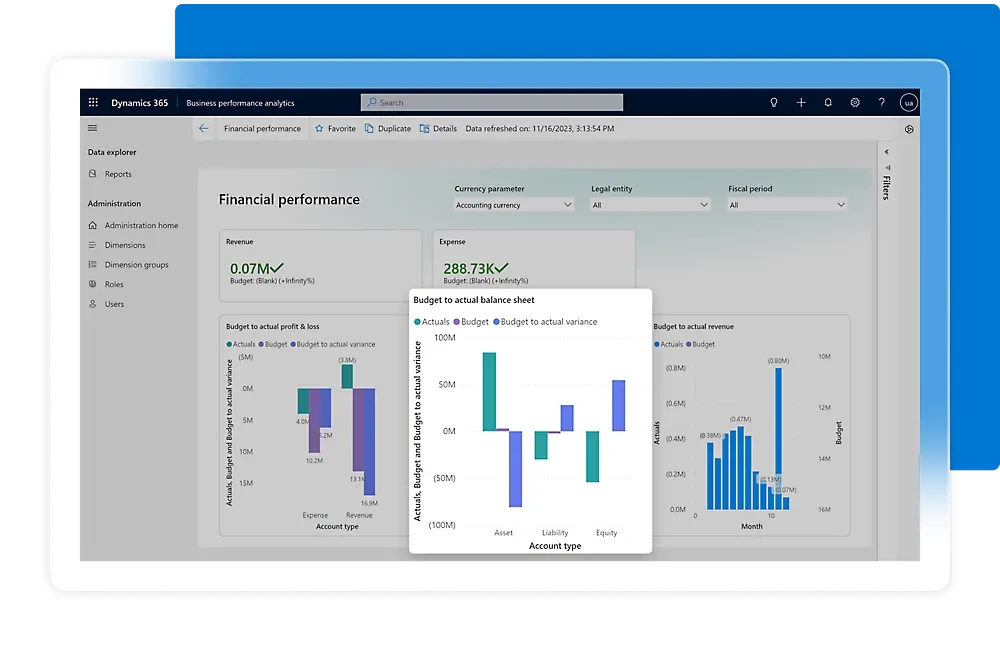Open the Legal entity dropdown

pyautogui.click(x=649, y=204)
